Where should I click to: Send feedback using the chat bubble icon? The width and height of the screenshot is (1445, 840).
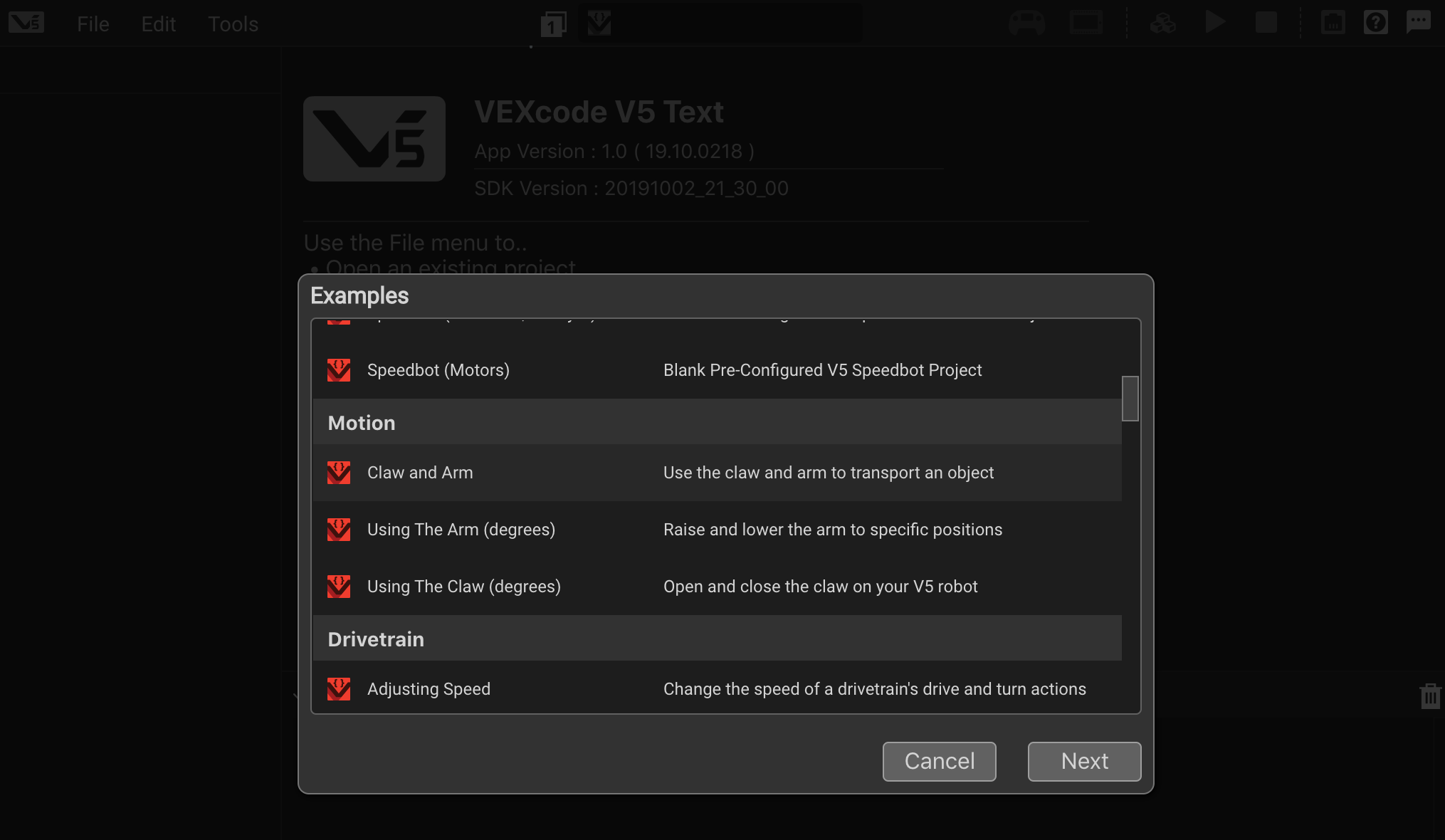click(x=1419, y=22)
